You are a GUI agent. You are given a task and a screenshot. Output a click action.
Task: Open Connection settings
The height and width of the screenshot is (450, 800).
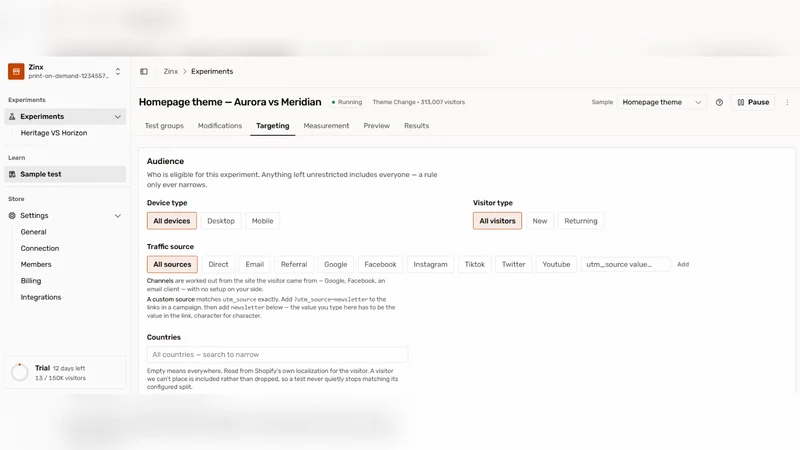click(x=40, y=248)
